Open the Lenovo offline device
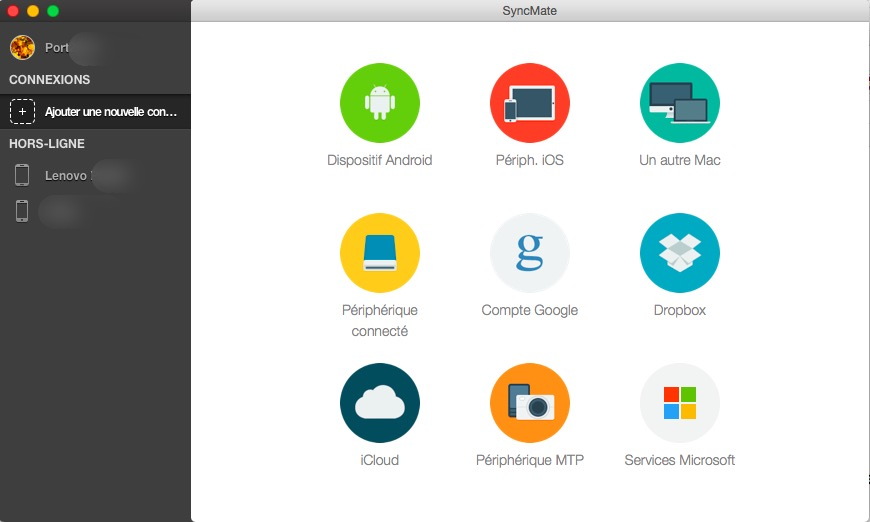Image resolution: width=870 pixels, height=522 pixels. [x=70, y=176]
